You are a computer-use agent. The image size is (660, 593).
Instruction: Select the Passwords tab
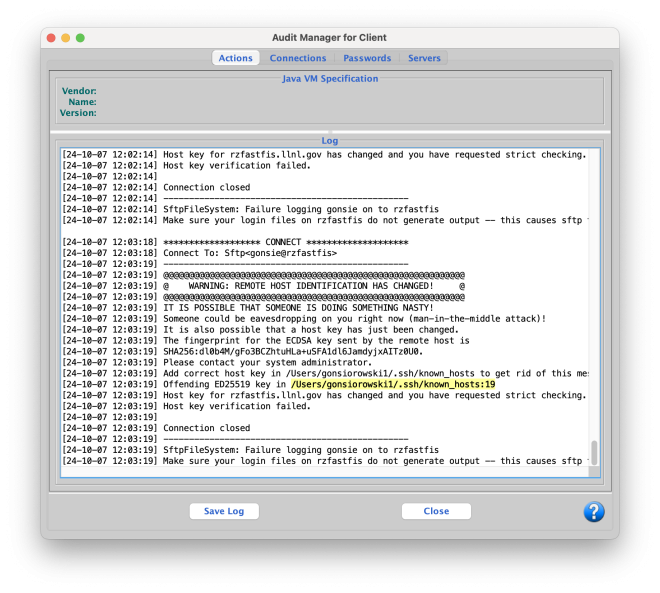coord(367,58)
